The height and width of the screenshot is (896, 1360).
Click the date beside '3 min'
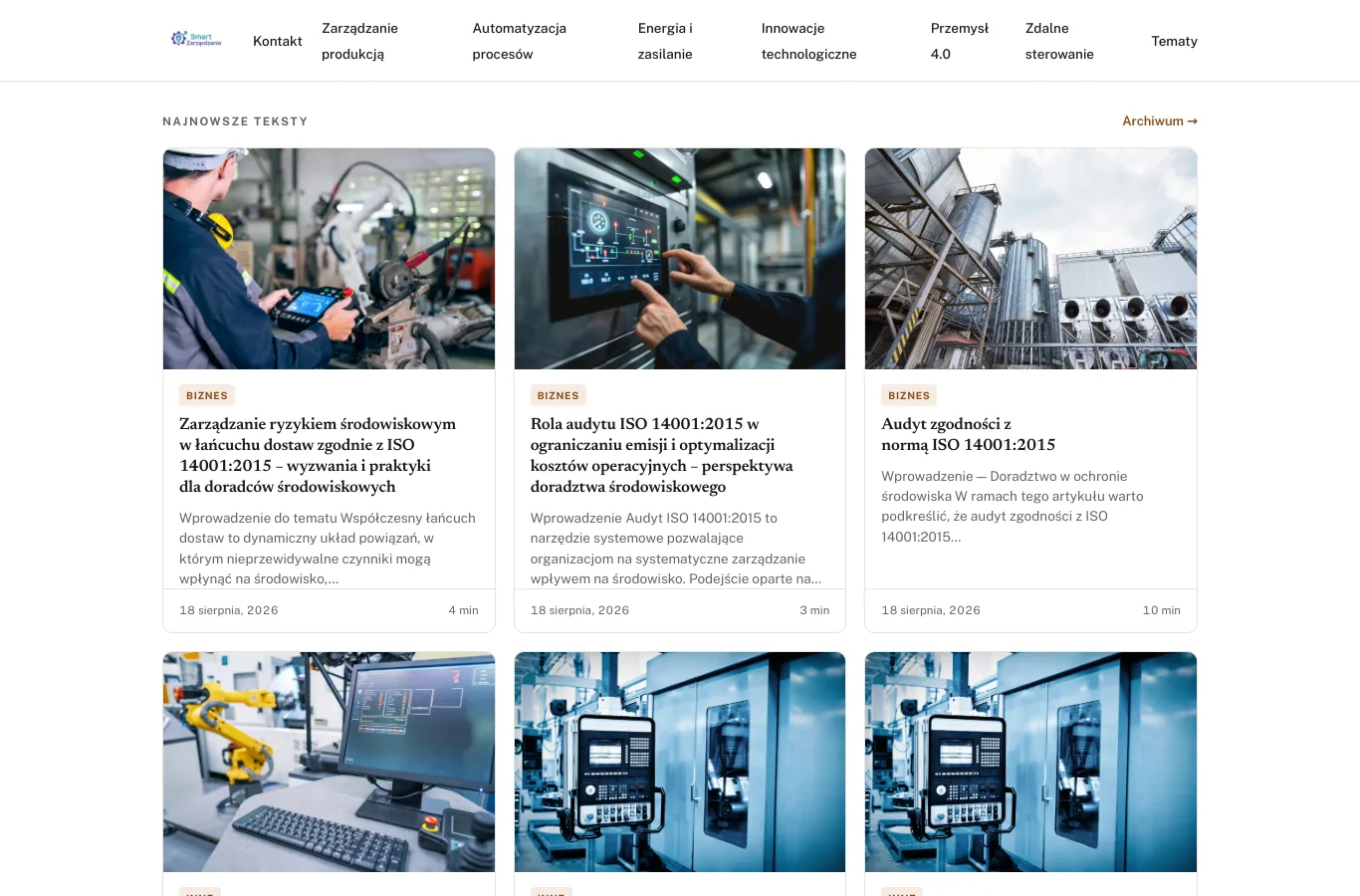[x=579, y=610]
